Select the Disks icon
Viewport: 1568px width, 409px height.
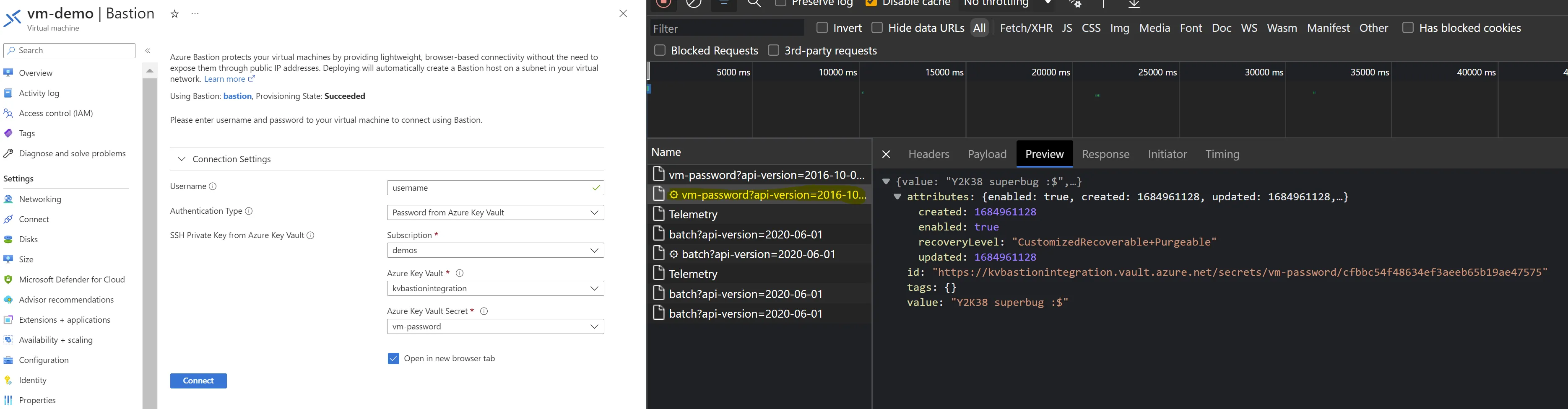click(x=8, y=239)
